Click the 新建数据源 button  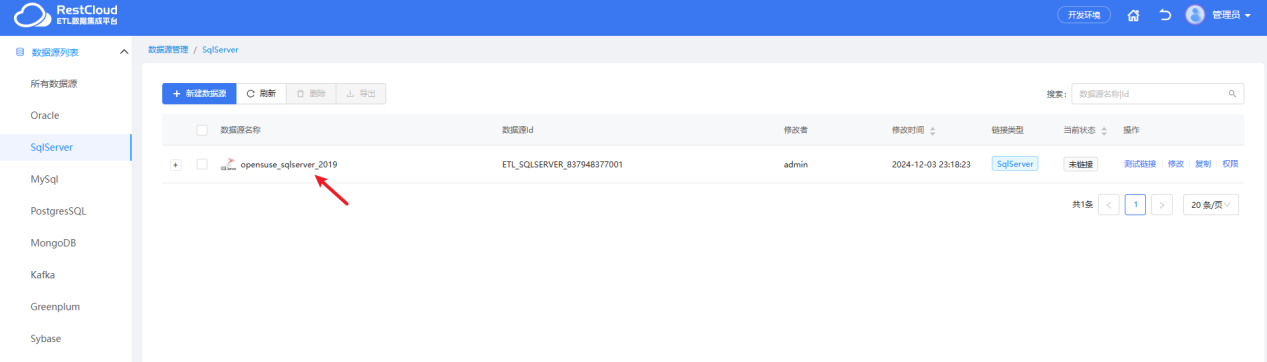tap(199, 93)
